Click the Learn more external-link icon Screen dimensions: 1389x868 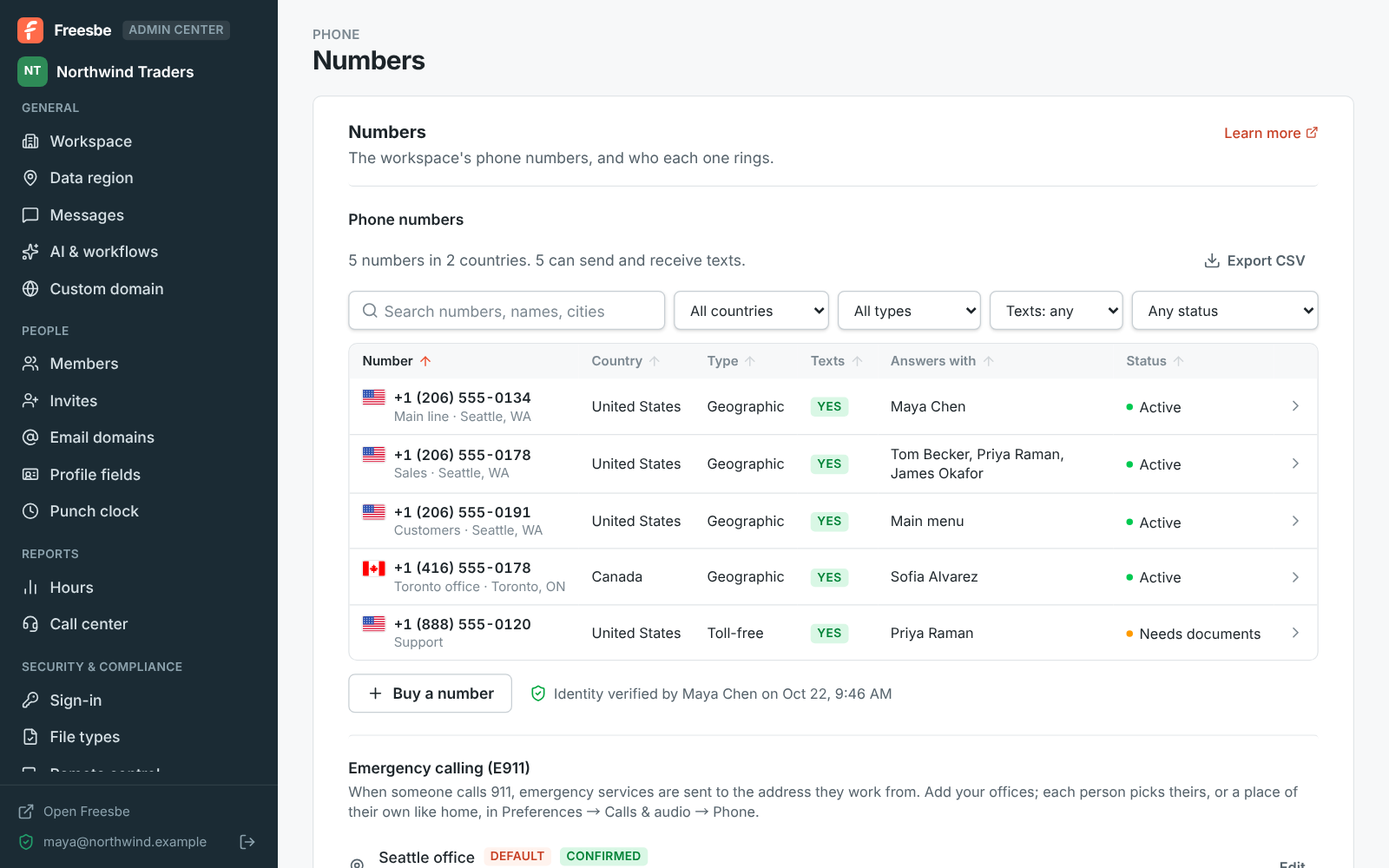[x=1312, y=133]
